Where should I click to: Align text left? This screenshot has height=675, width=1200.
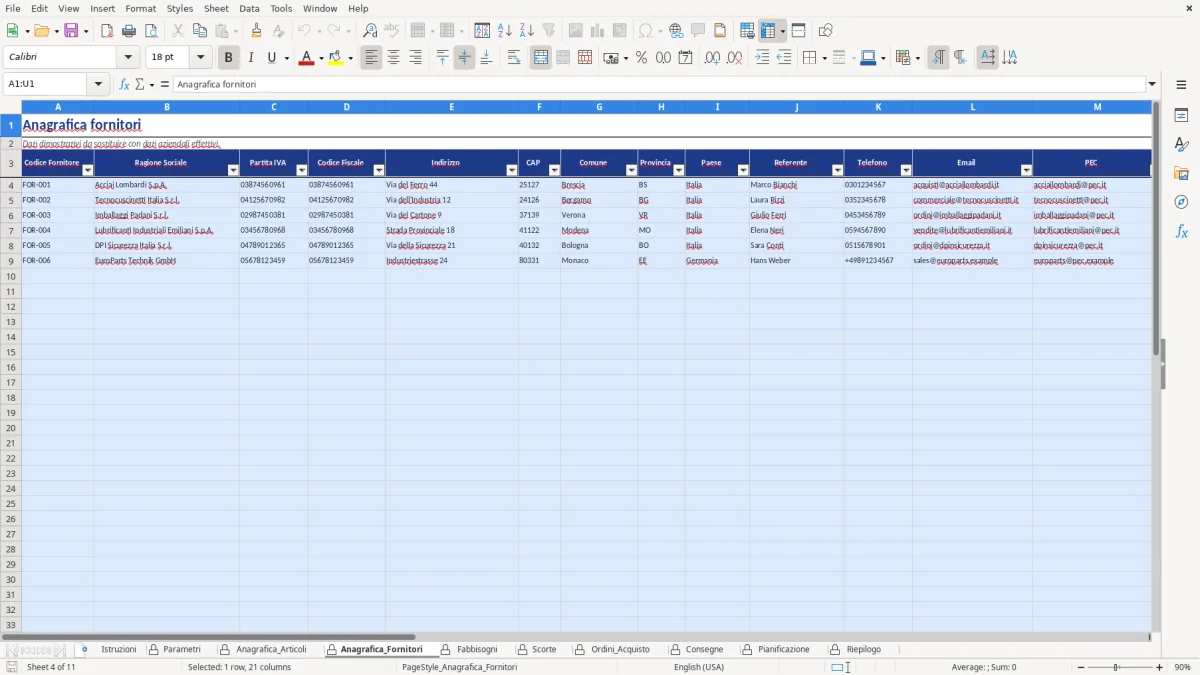pos(371,58)
